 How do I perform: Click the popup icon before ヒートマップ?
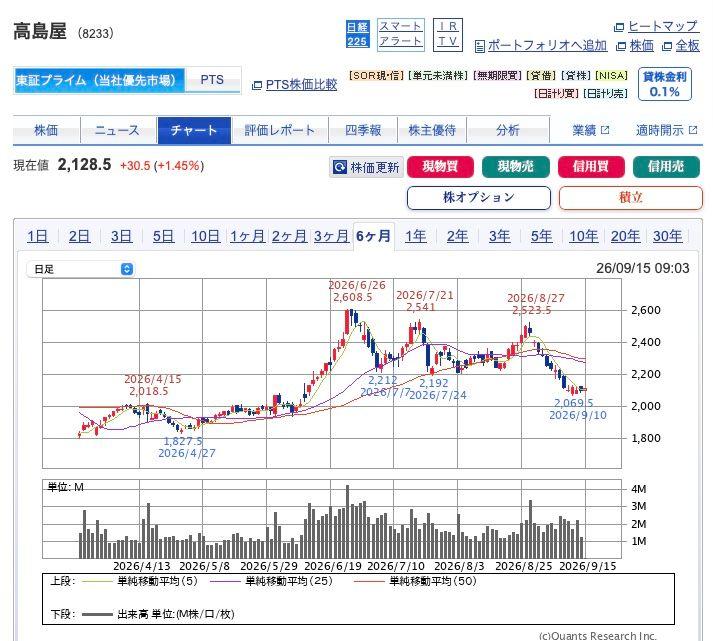618,28
